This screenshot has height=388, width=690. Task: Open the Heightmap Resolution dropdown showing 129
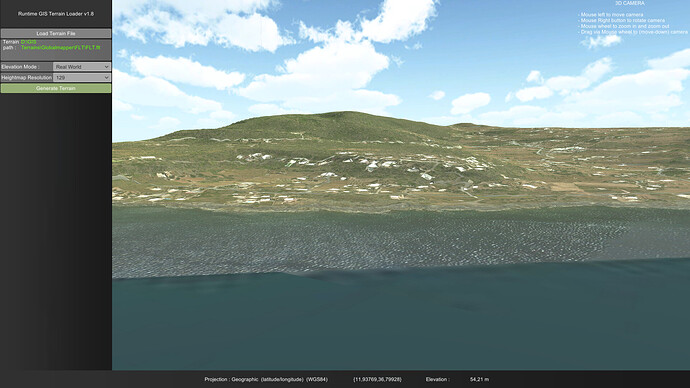pos(82,77)
